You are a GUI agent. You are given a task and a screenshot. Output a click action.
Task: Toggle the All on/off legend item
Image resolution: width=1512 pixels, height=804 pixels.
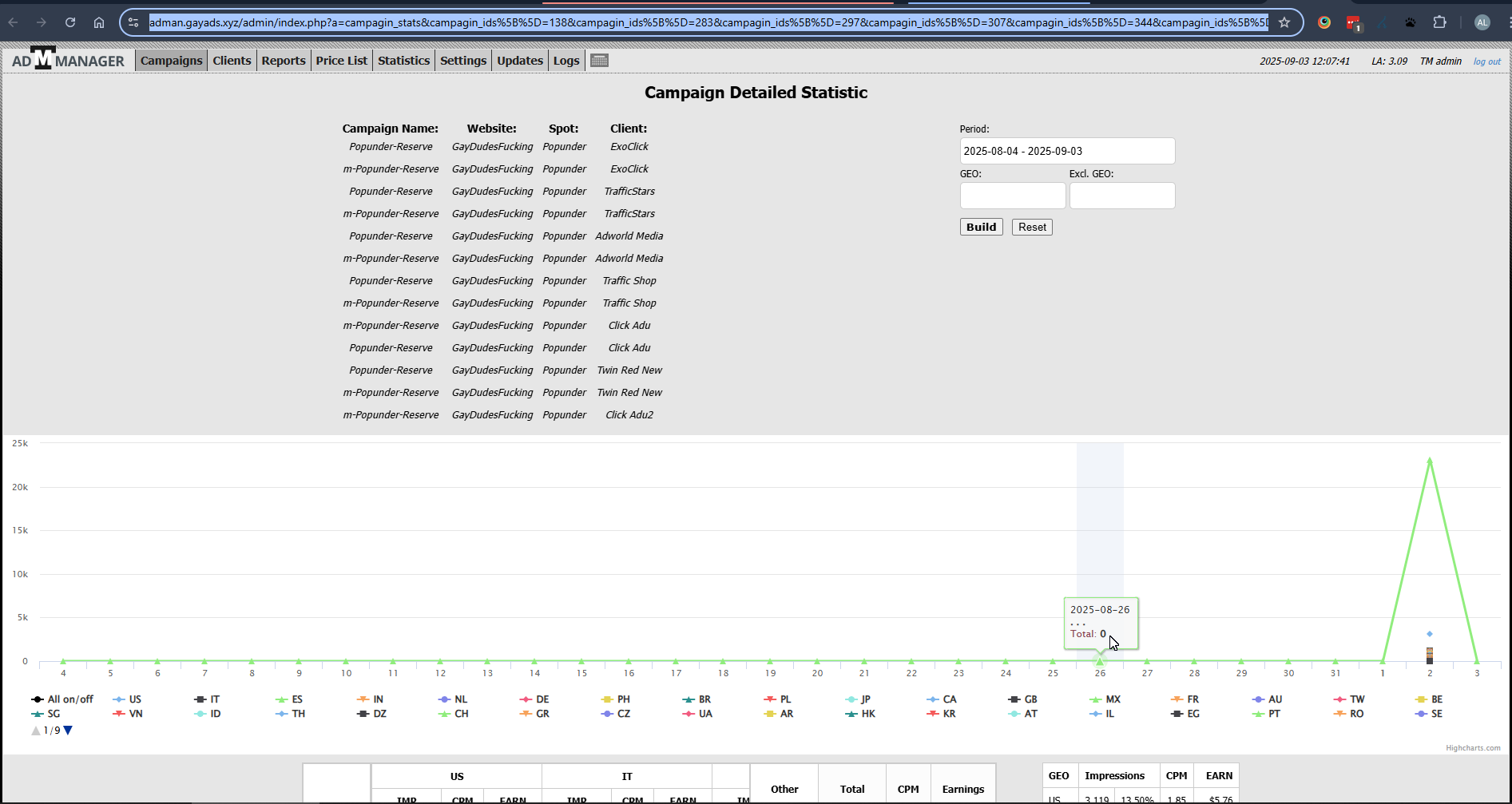tap(63, 699)
